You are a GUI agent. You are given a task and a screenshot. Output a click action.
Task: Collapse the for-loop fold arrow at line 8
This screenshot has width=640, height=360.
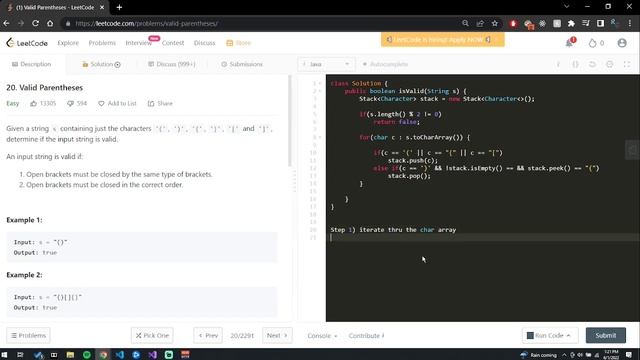(320, 138)
